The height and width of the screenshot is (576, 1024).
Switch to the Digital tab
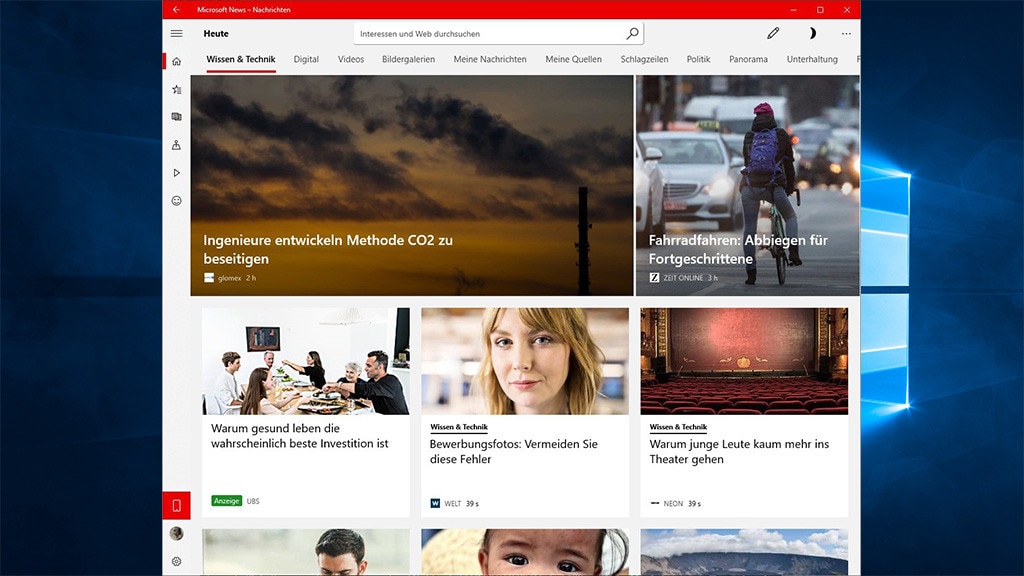[x=306, y=59]
